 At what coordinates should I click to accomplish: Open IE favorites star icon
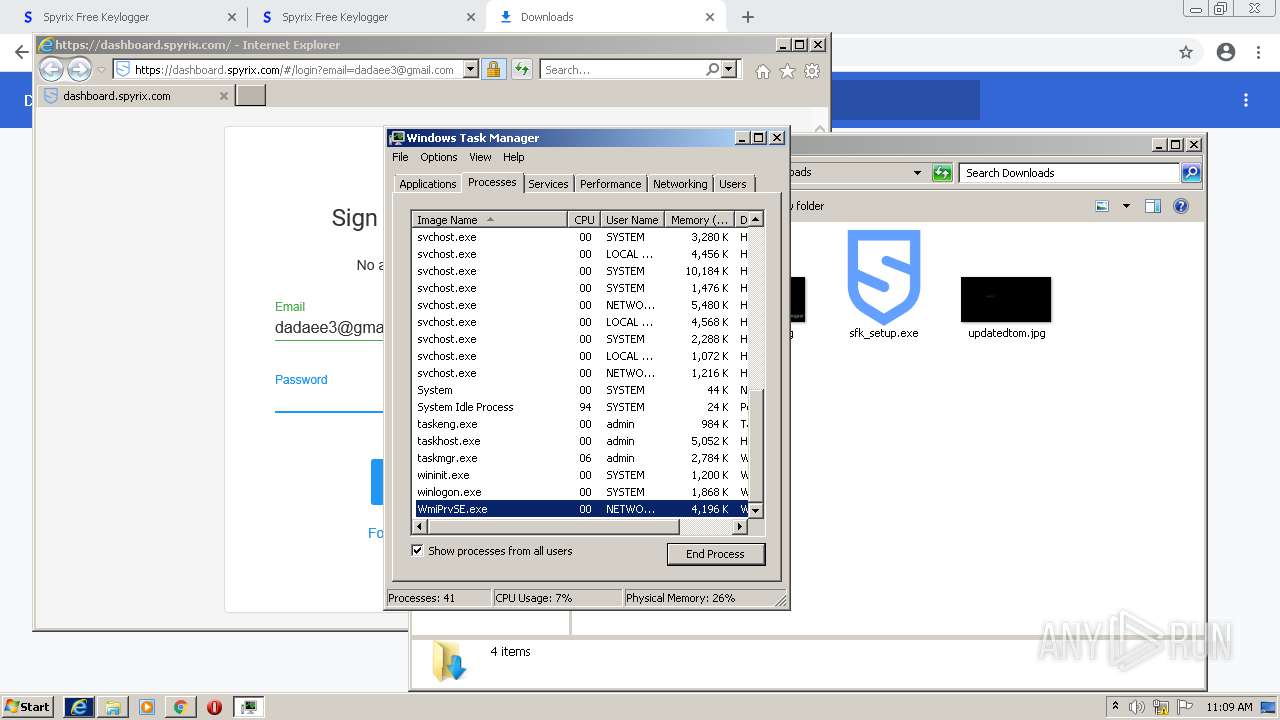tap(787, 71)
